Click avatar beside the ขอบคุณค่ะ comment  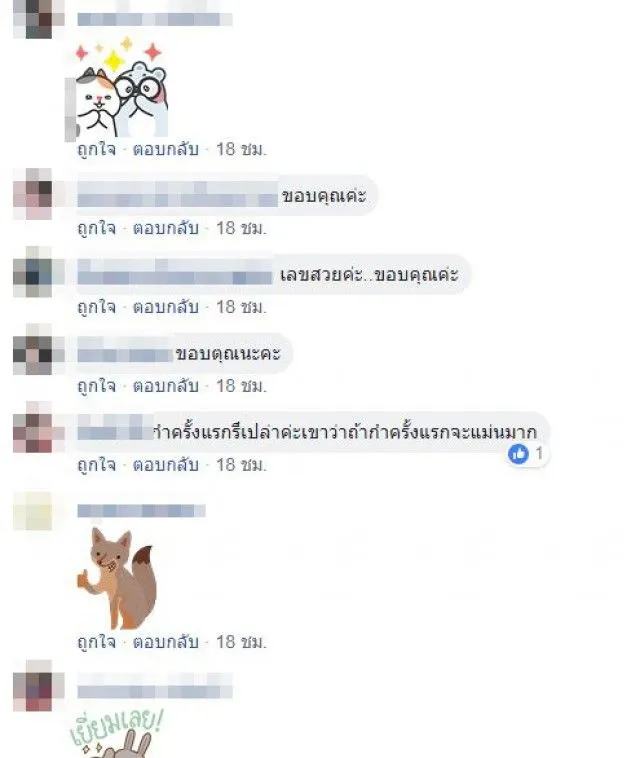(x=32, y=194)
